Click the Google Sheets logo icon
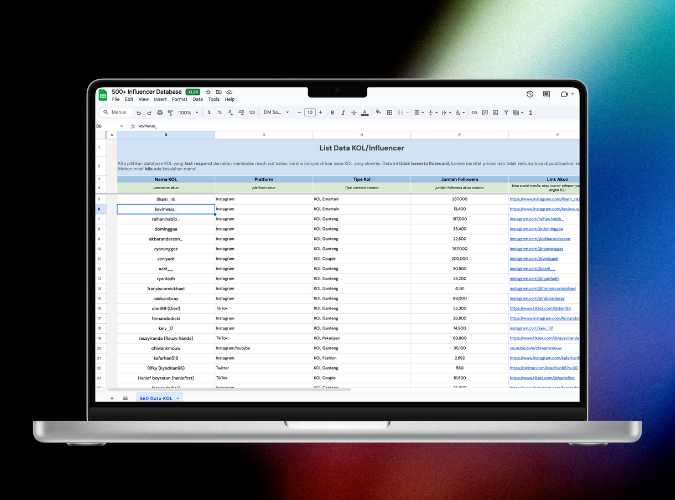This screenshot has height=500, width=675. [x=102, y=95]
